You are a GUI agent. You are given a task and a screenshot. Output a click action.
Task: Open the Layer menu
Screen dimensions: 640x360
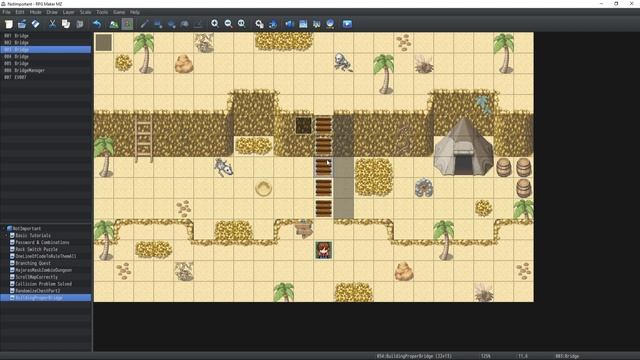point(69,12)
